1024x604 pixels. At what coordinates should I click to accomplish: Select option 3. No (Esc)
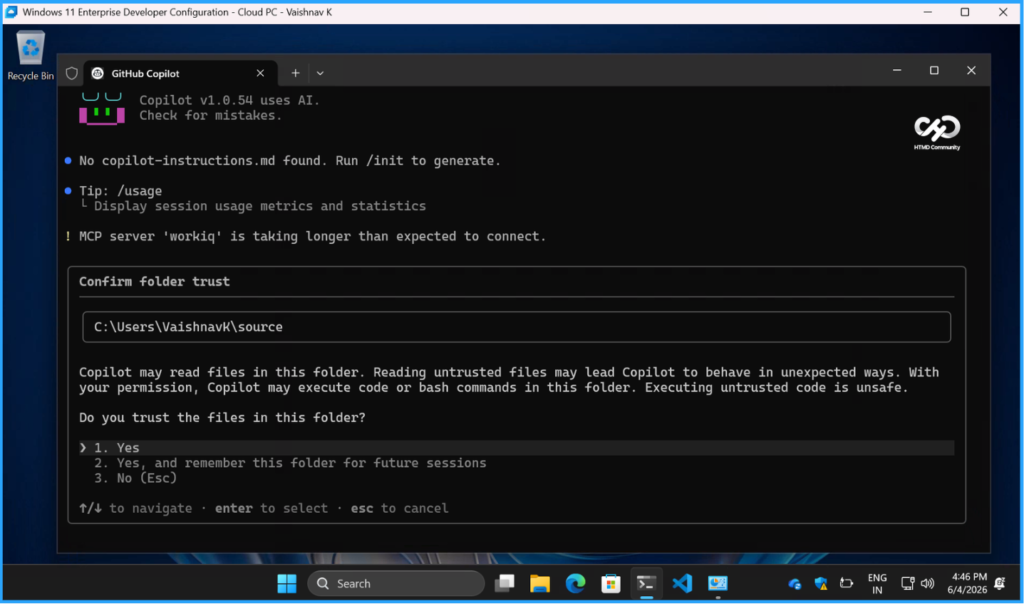tap(135, 478)
